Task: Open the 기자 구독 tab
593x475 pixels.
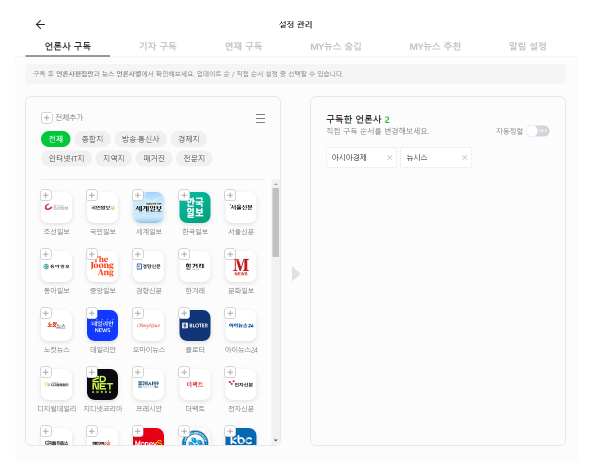Action: tap(158, 46)
